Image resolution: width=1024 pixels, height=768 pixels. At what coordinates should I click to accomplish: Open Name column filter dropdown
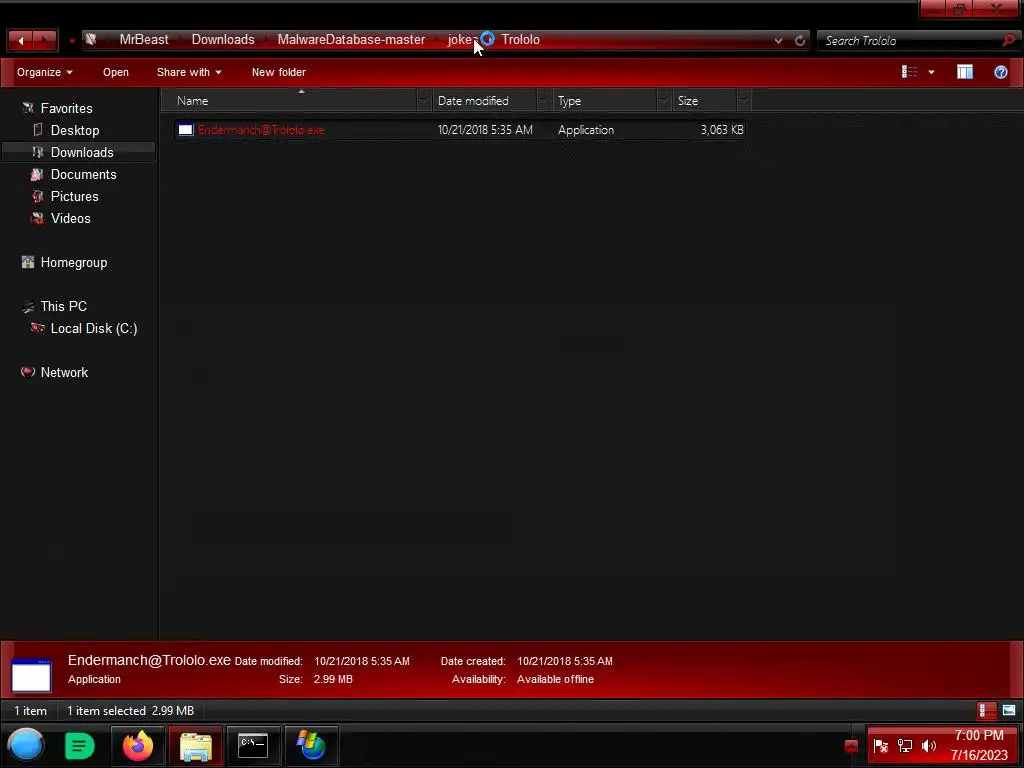pos(423,101)
